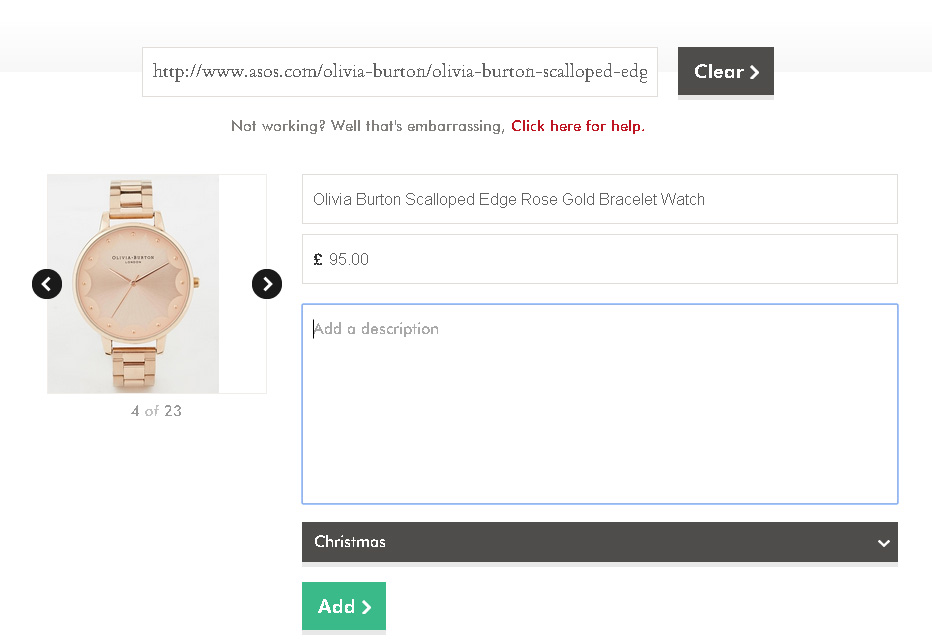
Task: Focus the product URL field
Action: (x=400, y=72)
